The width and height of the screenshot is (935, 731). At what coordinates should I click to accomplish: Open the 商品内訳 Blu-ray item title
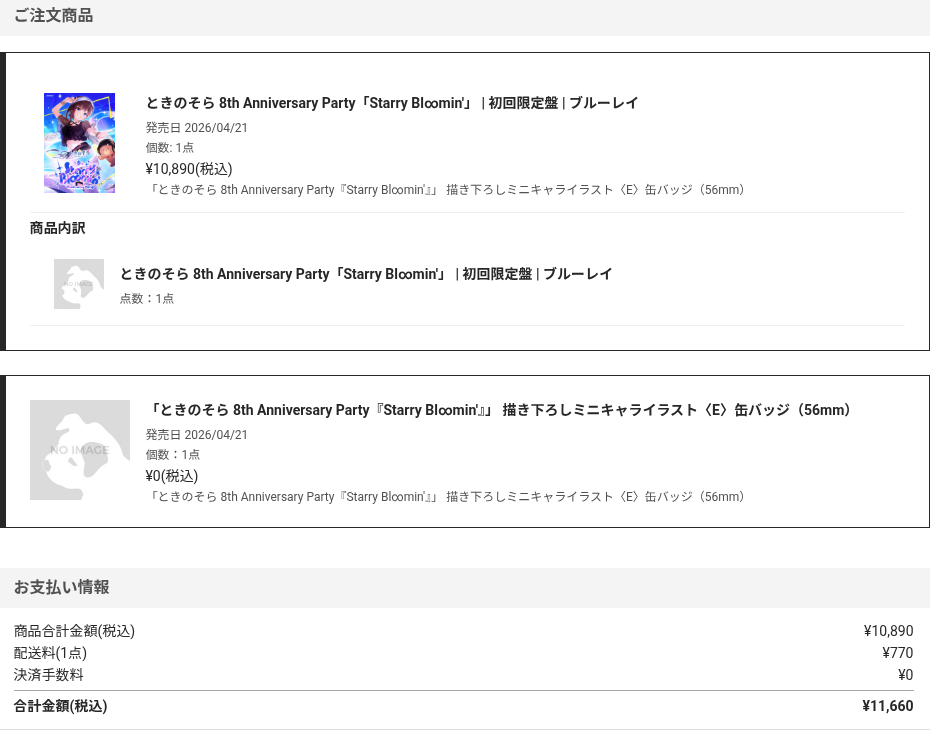(366, 274)
